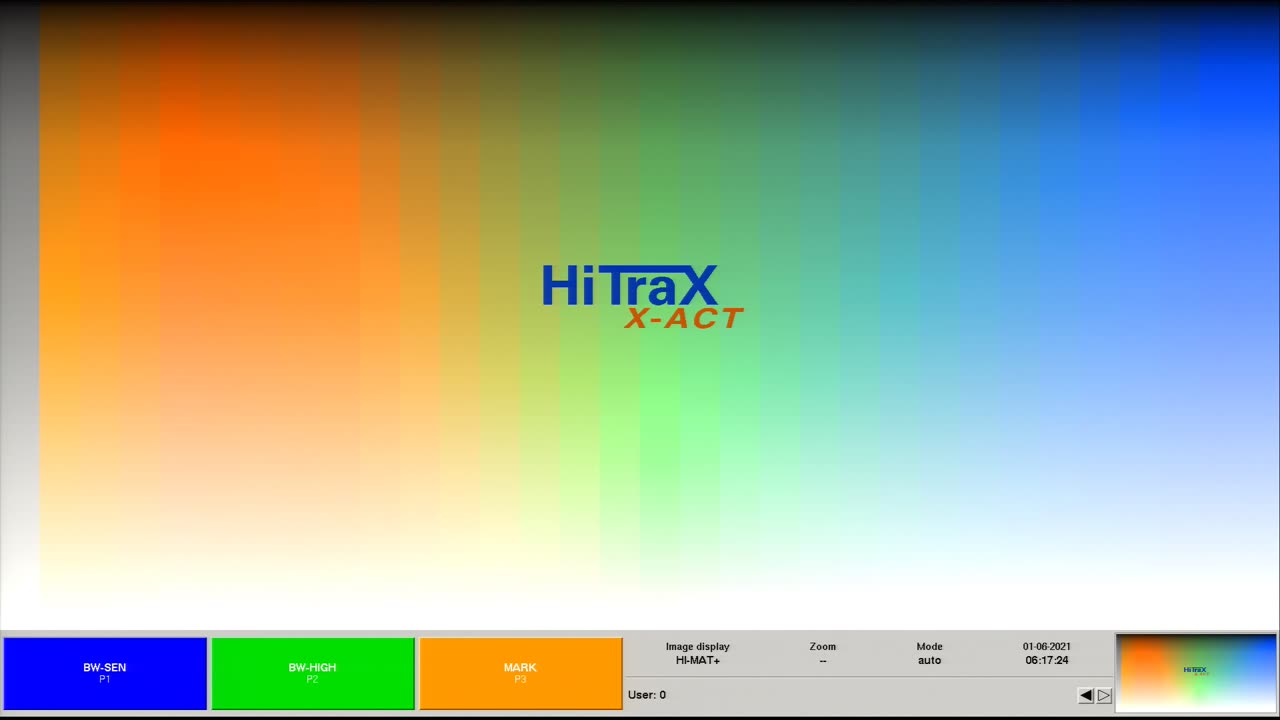Click the auto mode value
This screenshot has height=720, width=1280.
point(929,661)
